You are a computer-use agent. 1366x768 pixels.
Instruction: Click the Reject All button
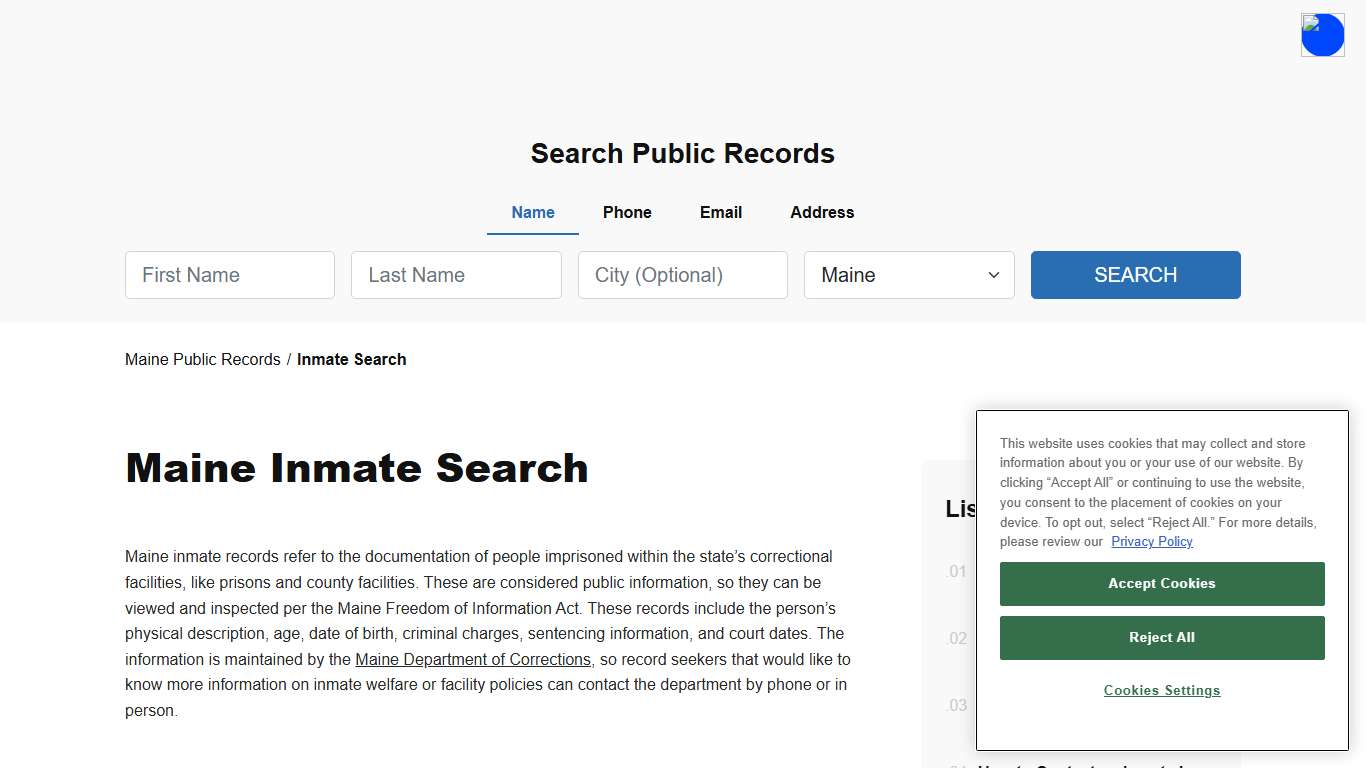[1161, 637]
